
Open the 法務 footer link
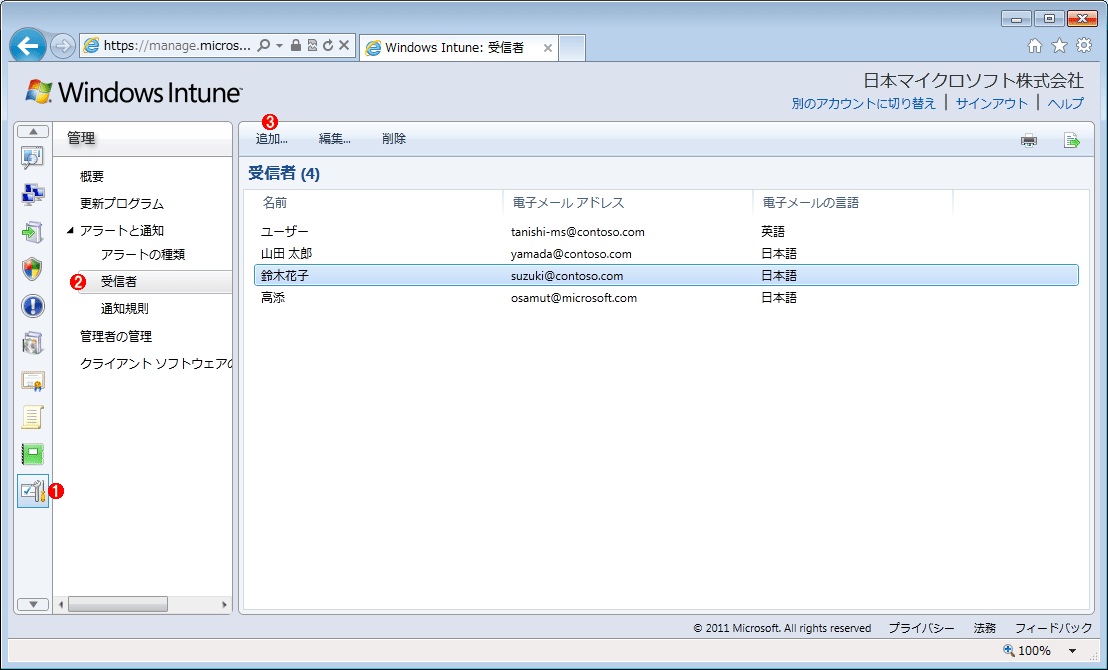click(x=984, y=628)
